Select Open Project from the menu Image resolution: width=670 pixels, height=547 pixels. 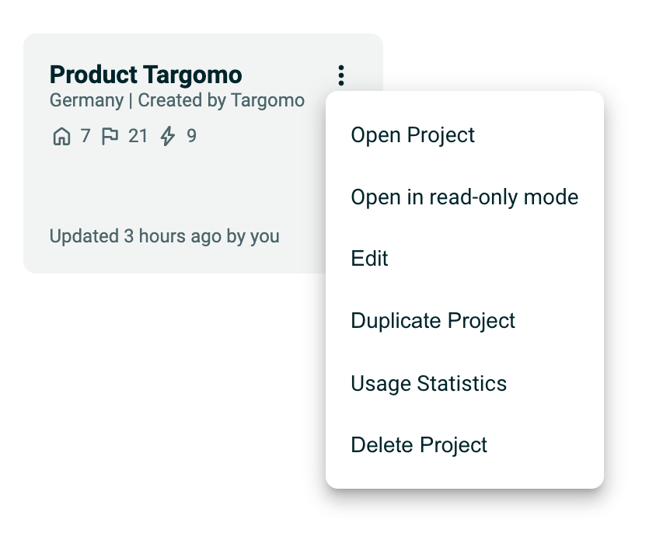click(412, 135)
